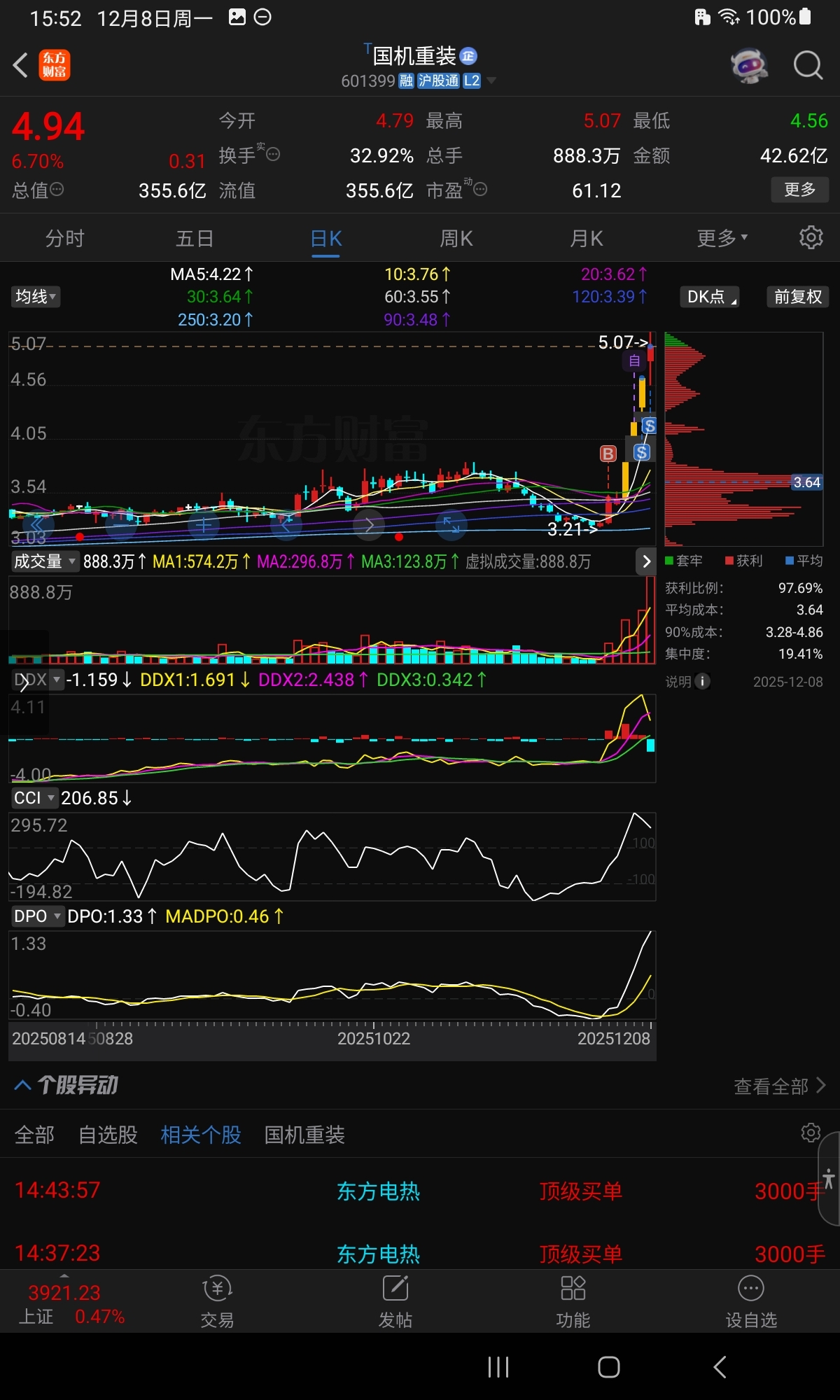Select the 全部 filter tab
The height and width of the screenshot is (1400, 840).
point(34,1135)
